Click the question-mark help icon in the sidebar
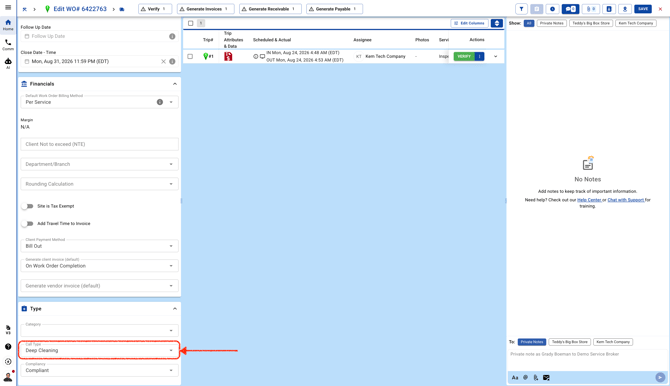 point(8,347)
